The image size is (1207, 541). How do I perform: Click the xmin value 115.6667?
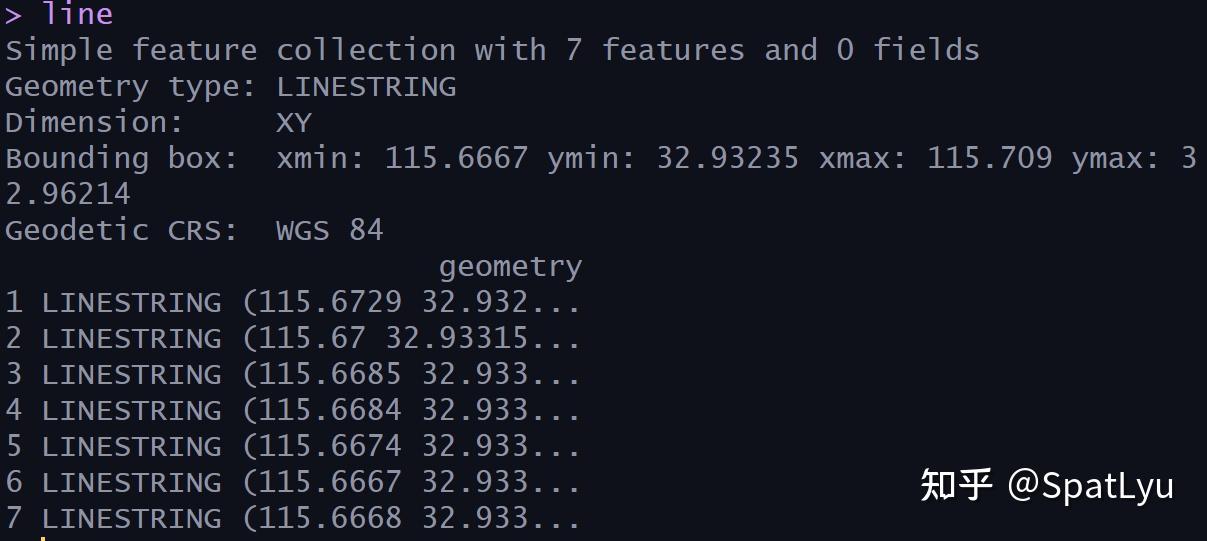coord(457,159)
